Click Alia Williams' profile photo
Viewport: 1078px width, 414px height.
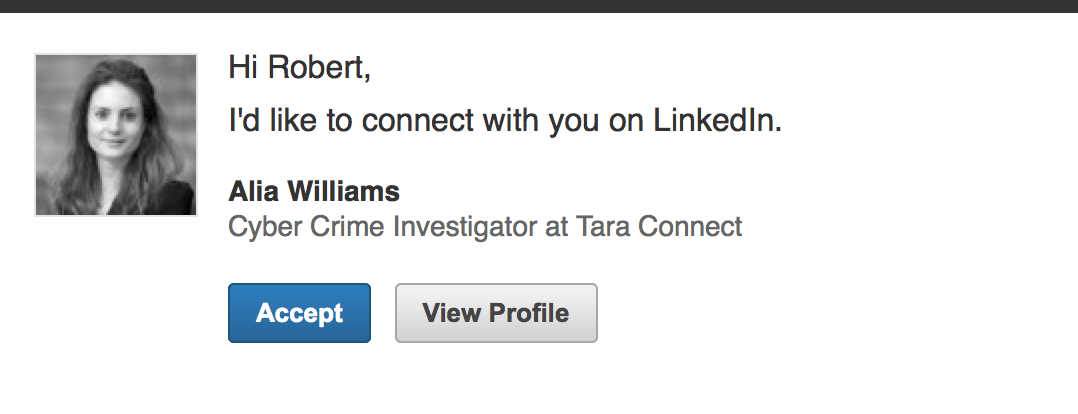116,135
